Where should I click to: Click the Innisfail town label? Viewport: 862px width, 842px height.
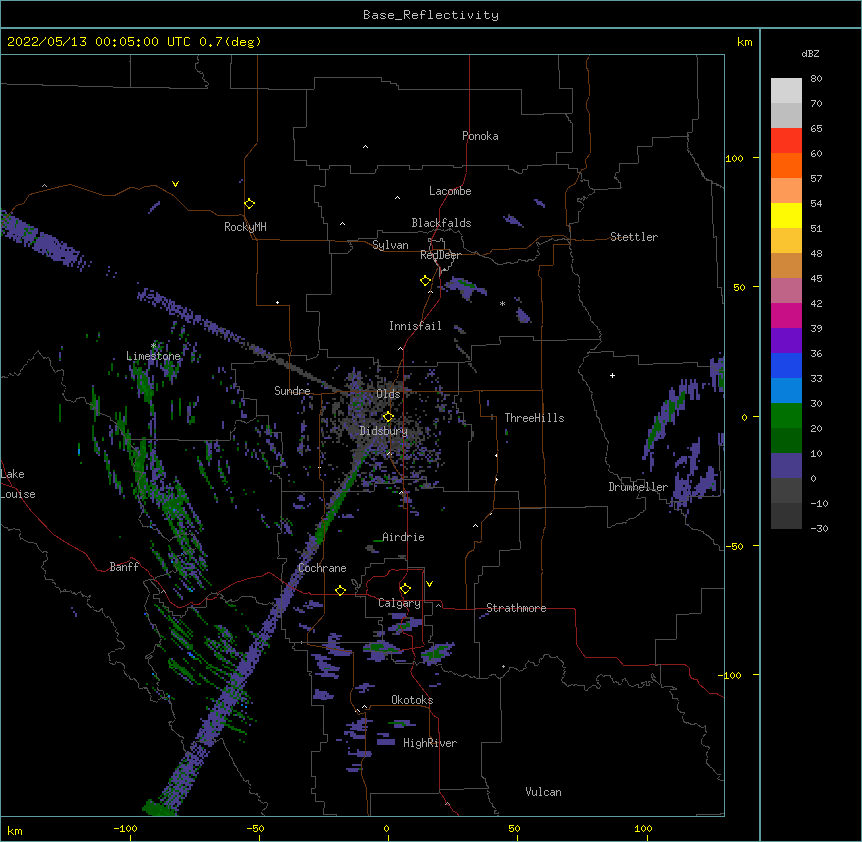415,326
